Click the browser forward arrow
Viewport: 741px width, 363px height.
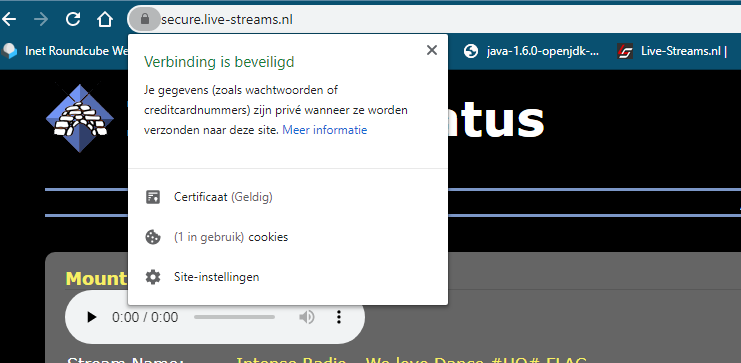pyautogui.click(x=41, y=19)
